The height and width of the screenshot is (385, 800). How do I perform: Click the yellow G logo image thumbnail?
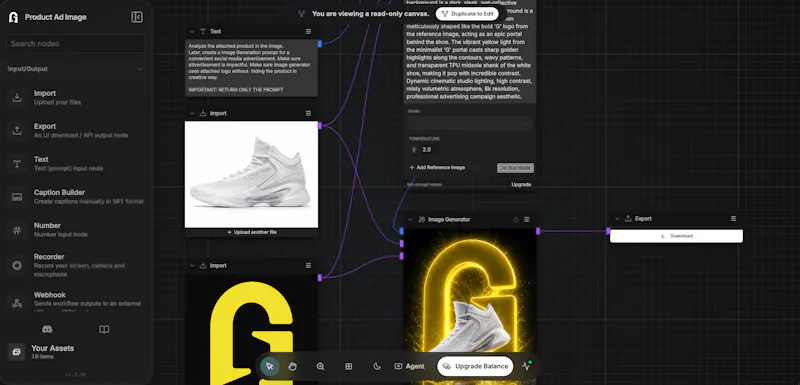click(252, 329)
